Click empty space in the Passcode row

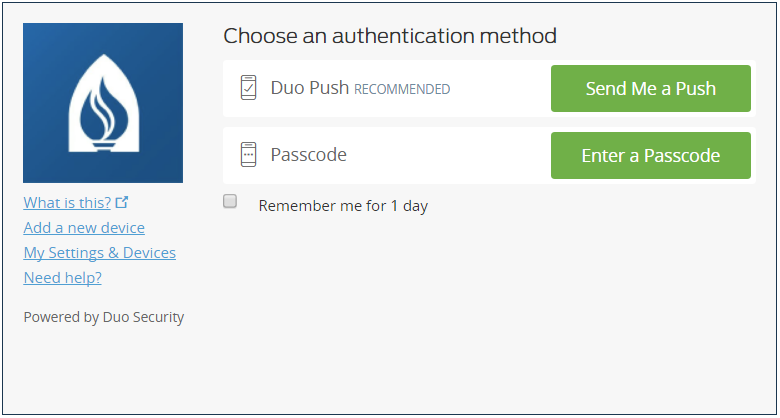click(x=448, y=155)
